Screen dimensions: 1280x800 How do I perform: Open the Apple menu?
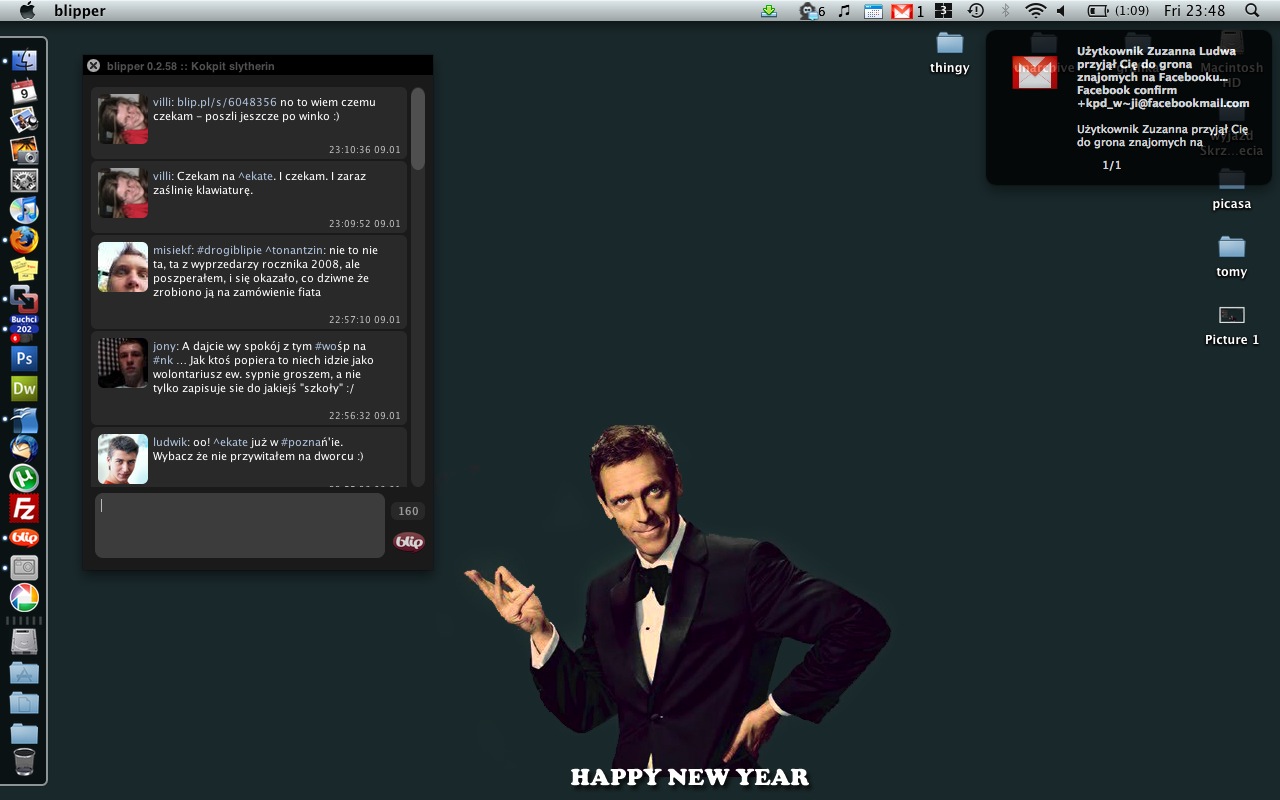[x=27, y=11]
